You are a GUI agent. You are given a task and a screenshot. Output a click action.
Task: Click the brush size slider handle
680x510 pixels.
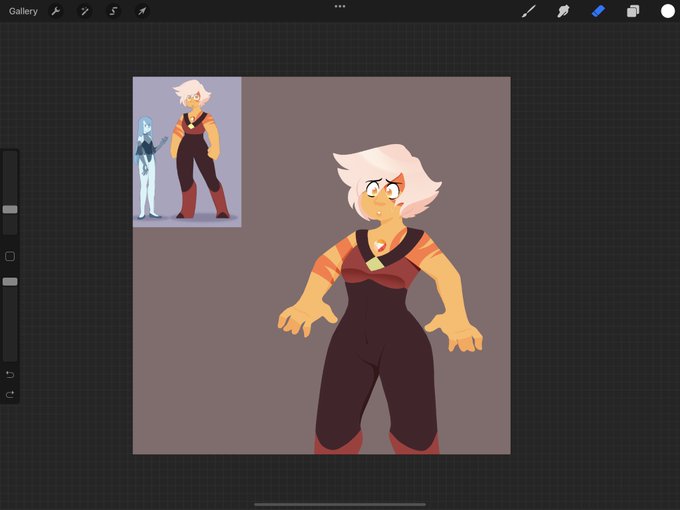coord(10,209)
